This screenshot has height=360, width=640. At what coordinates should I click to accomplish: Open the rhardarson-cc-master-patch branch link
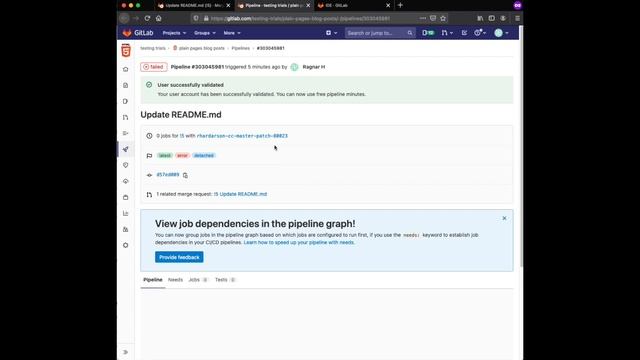pyautogui.click(x=242, y=136)
